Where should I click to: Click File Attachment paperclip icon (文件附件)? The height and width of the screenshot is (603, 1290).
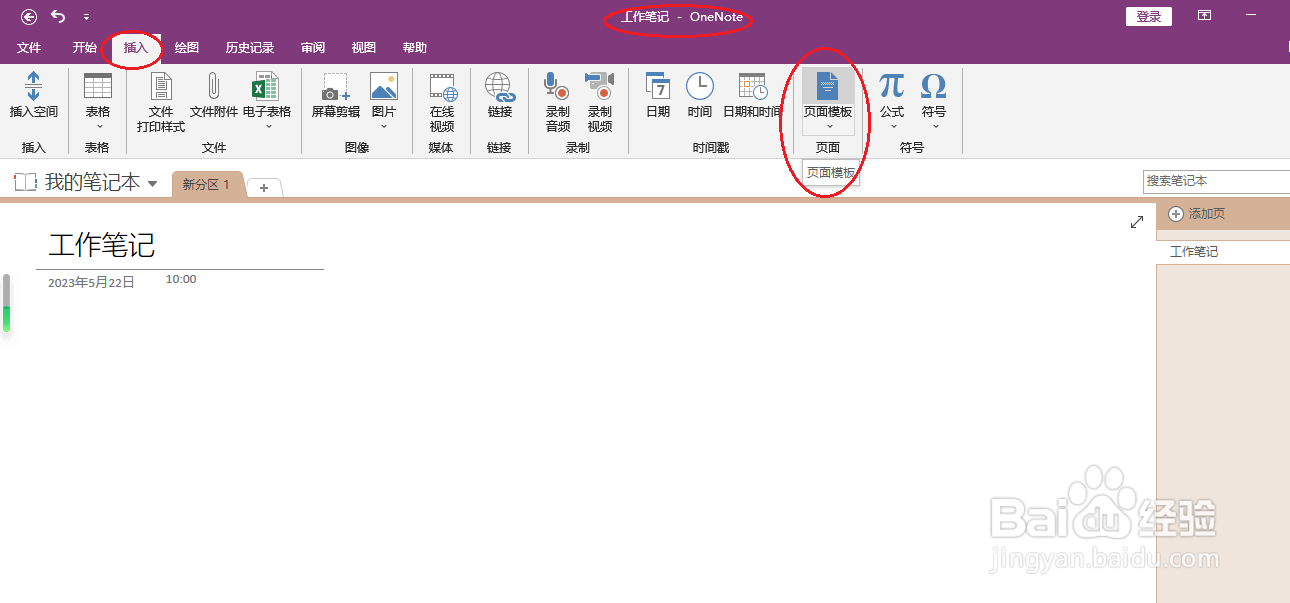pyautogui.click(x=213, y=86)
